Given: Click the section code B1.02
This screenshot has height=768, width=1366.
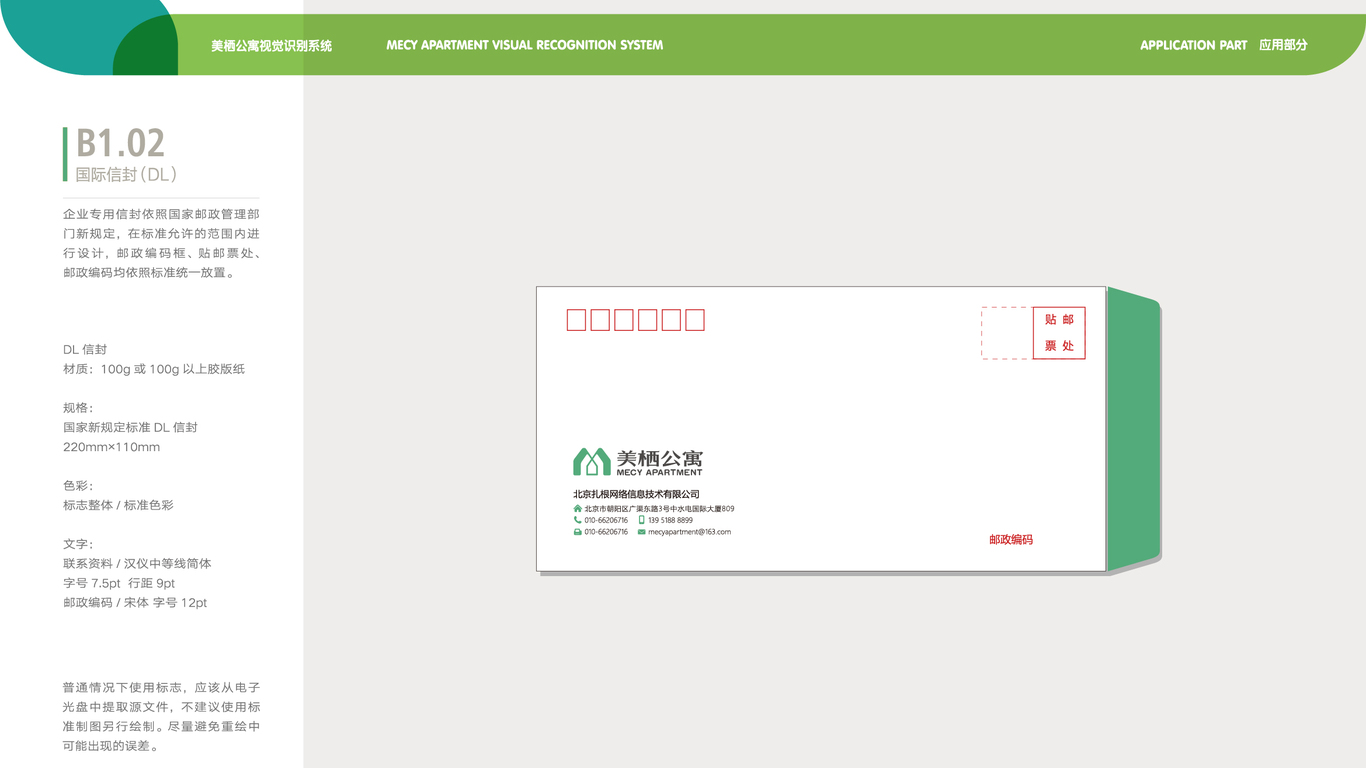Looking at the screenshot, I should (120, 143).
